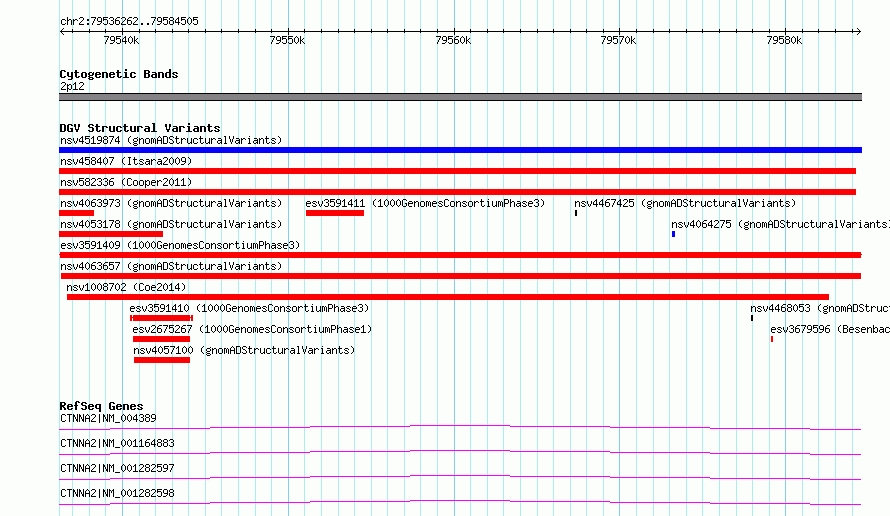Click the esv2675267 red bar
890x516 pixels.
tap(161, 339)
